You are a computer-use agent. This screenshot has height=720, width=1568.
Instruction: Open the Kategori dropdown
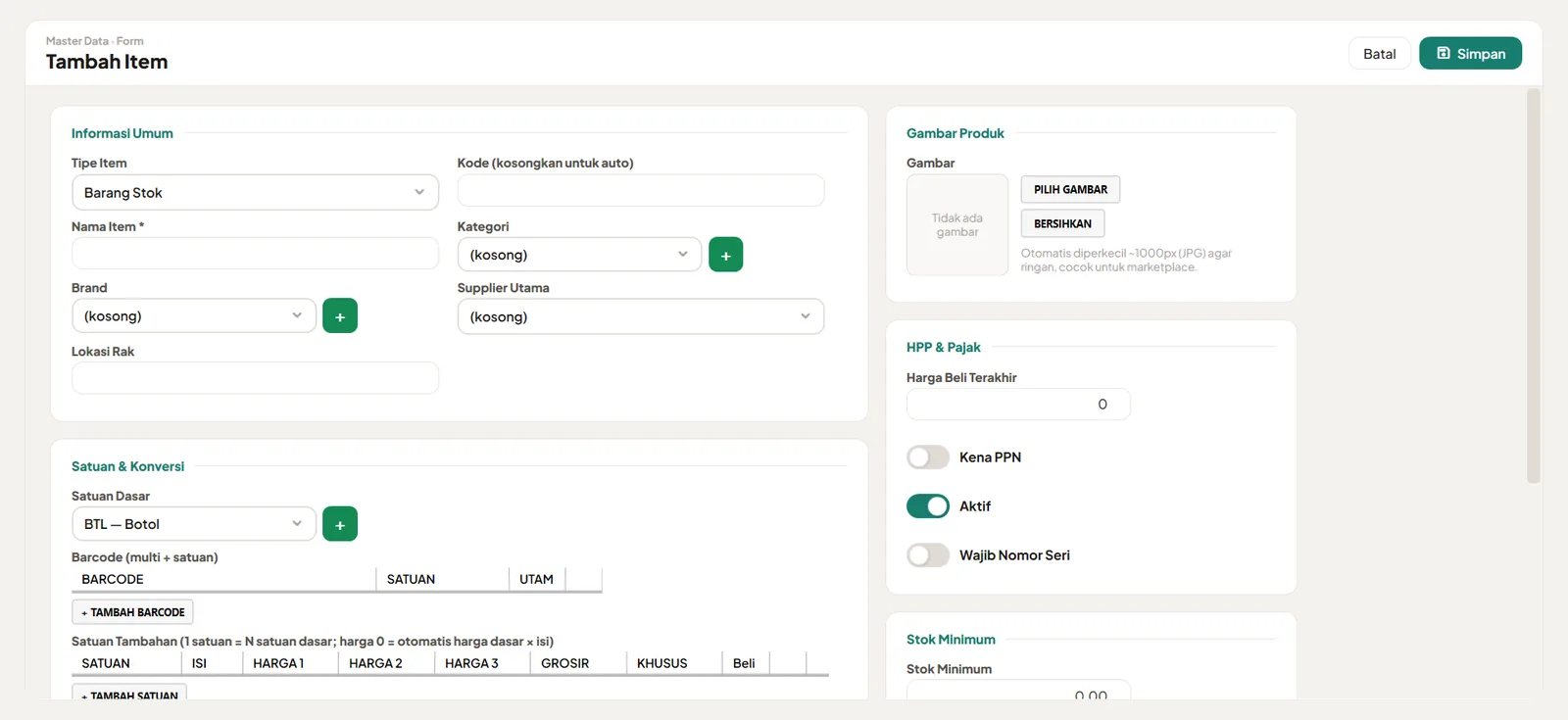[x=579, y=255]
